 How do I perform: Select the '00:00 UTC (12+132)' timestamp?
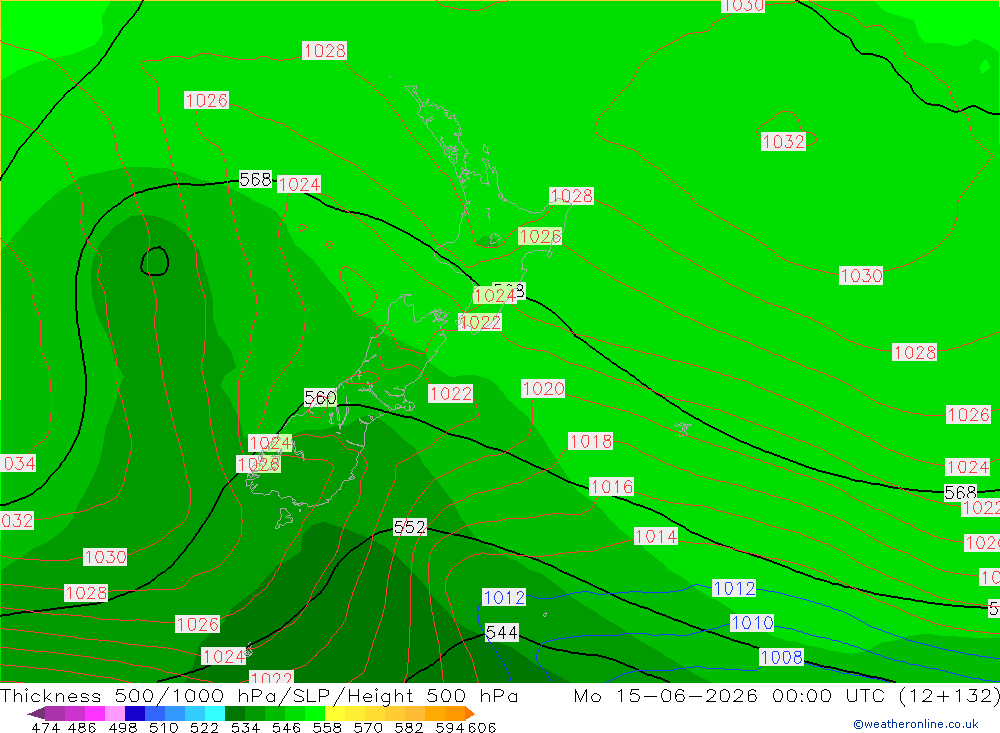pyautogui.click(x=886, y=695)
